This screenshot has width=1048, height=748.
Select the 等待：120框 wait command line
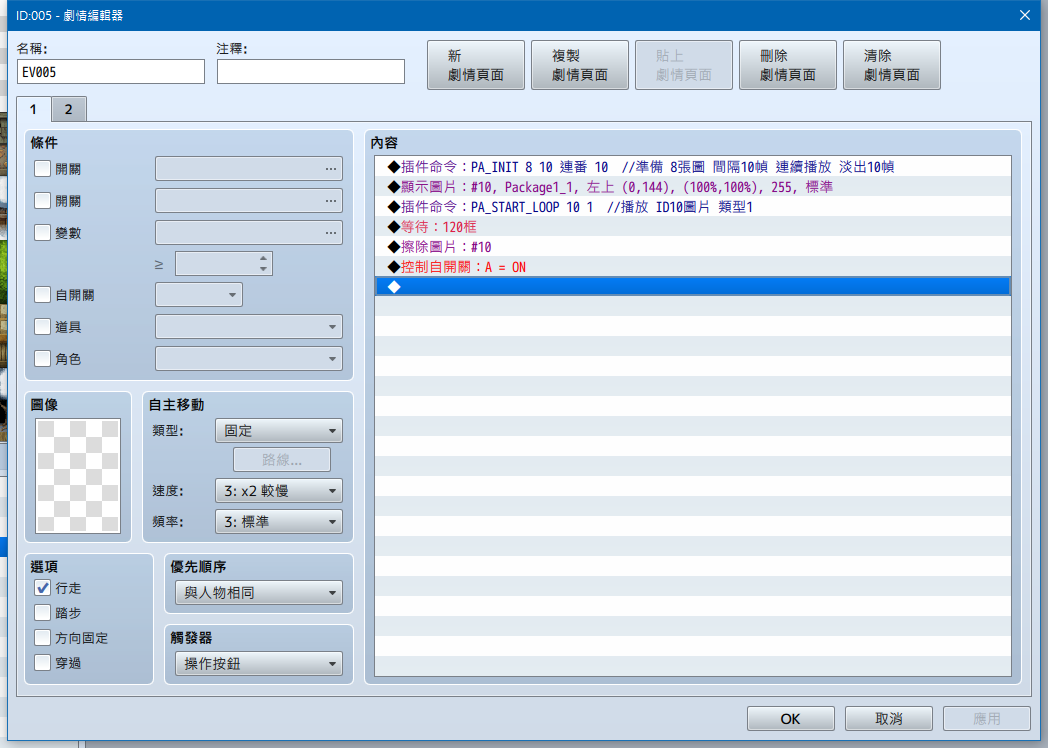coord(692,227)
